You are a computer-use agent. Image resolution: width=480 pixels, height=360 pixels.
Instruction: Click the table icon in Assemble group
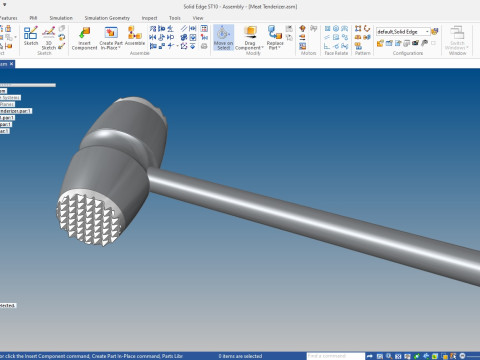click(204, 29)
